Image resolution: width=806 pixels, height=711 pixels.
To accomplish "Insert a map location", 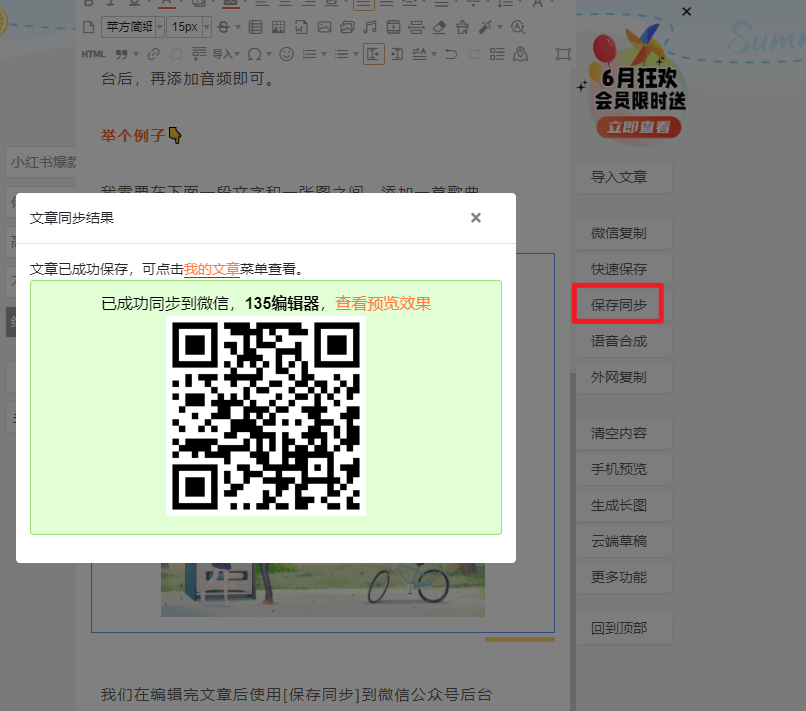I will [x=520, y=54].
